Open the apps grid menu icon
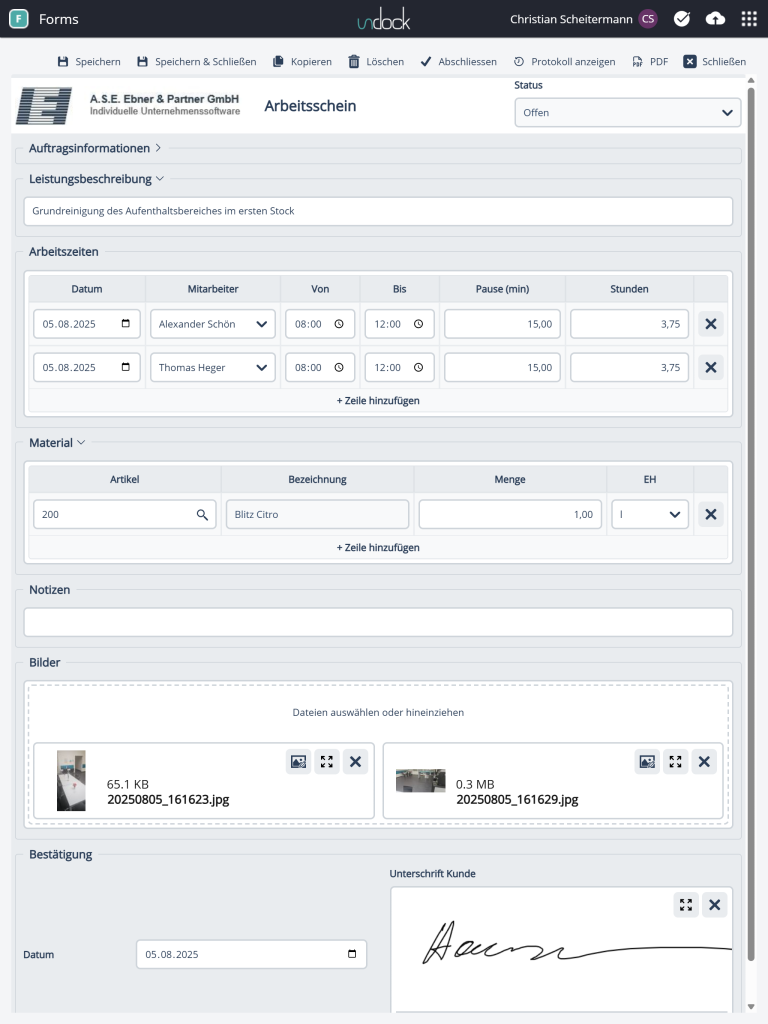 tap(749, 19)
